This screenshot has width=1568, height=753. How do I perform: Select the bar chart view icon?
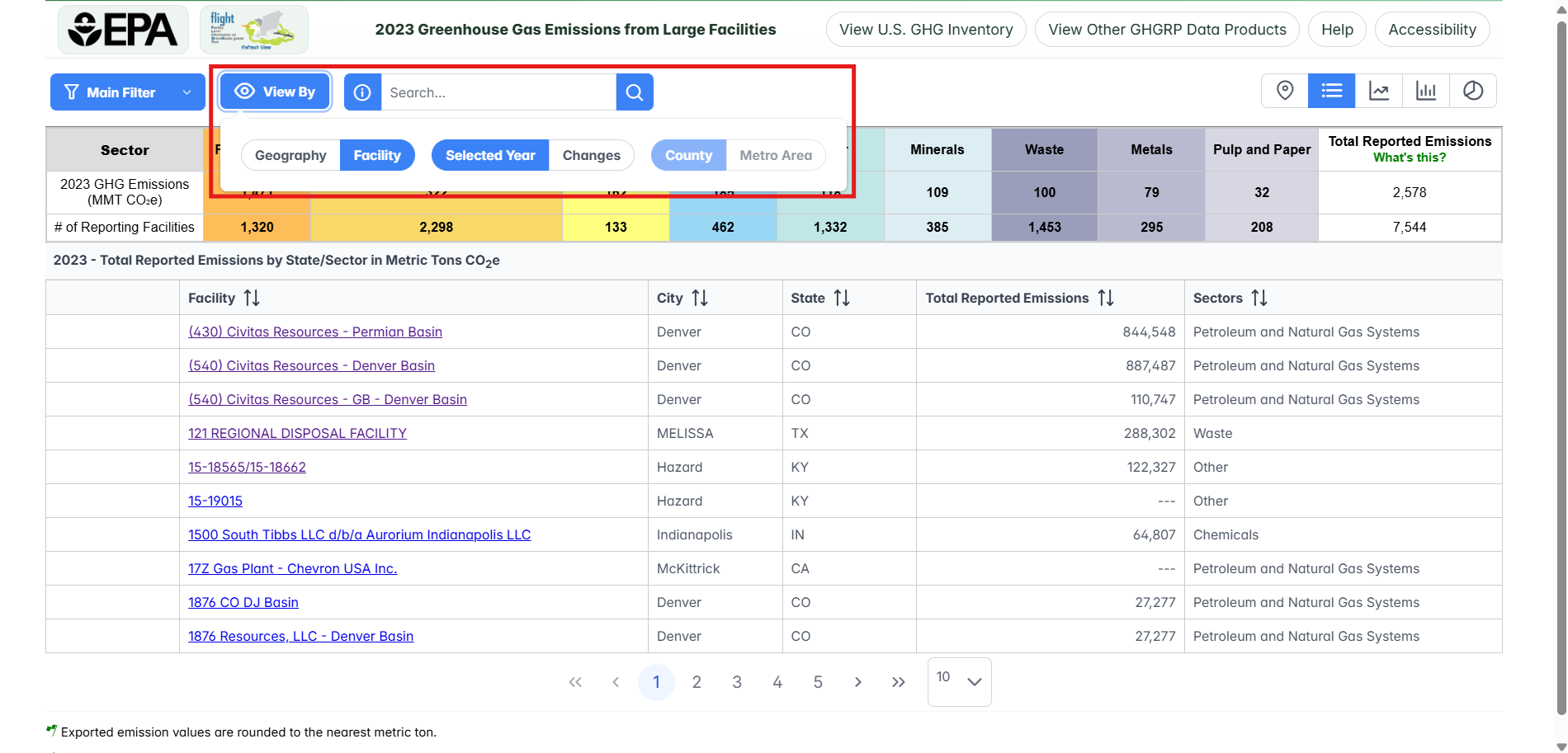pyautogui.click(x=1426, y=91)
